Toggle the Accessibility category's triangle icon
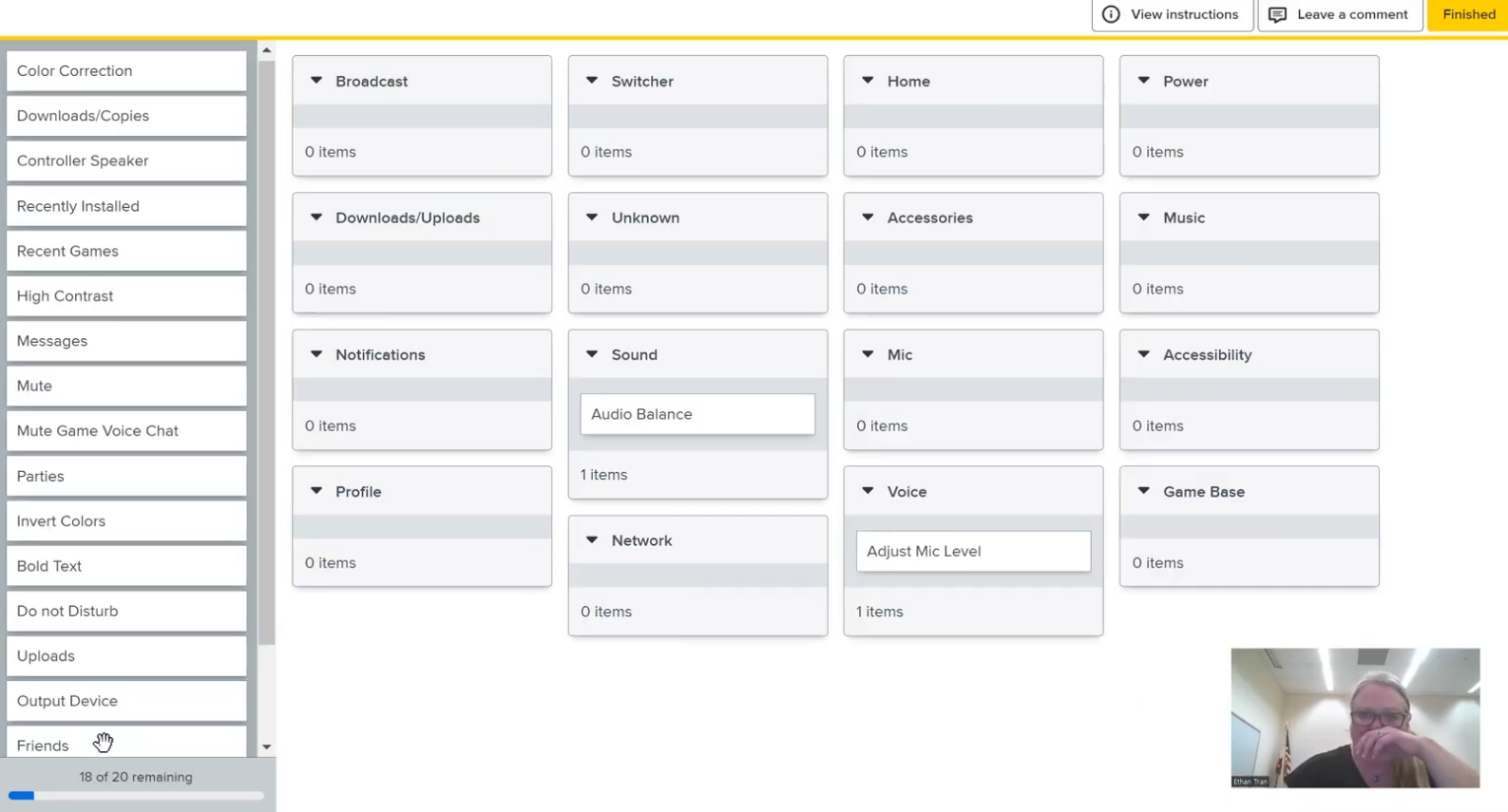Screen dimensions: 1508x812 [x=1144, y=354]
